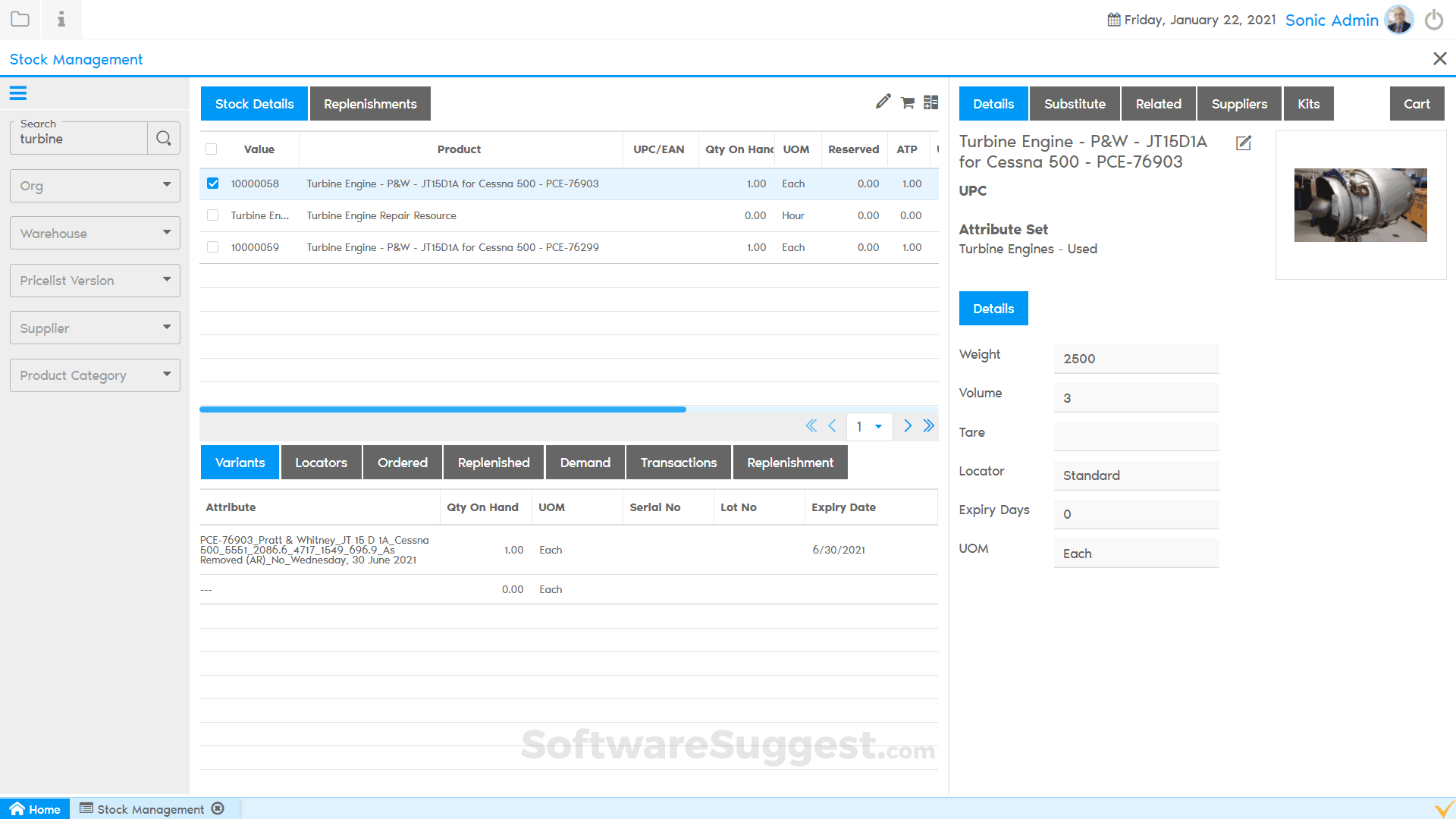Image resolution: width=1456 pixels, height=819 pixels.
Task: Click the hamburger menu icon in sidebar
Action: tap(18, 93)
